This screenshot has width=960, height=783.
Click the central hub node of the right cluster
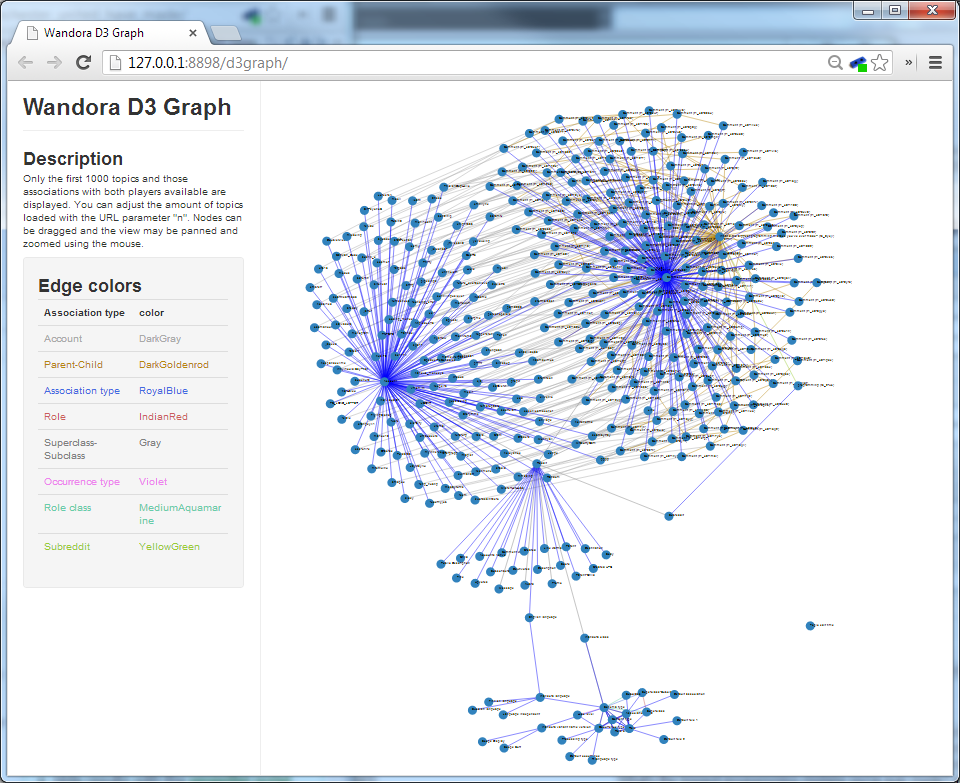[665, 276]
